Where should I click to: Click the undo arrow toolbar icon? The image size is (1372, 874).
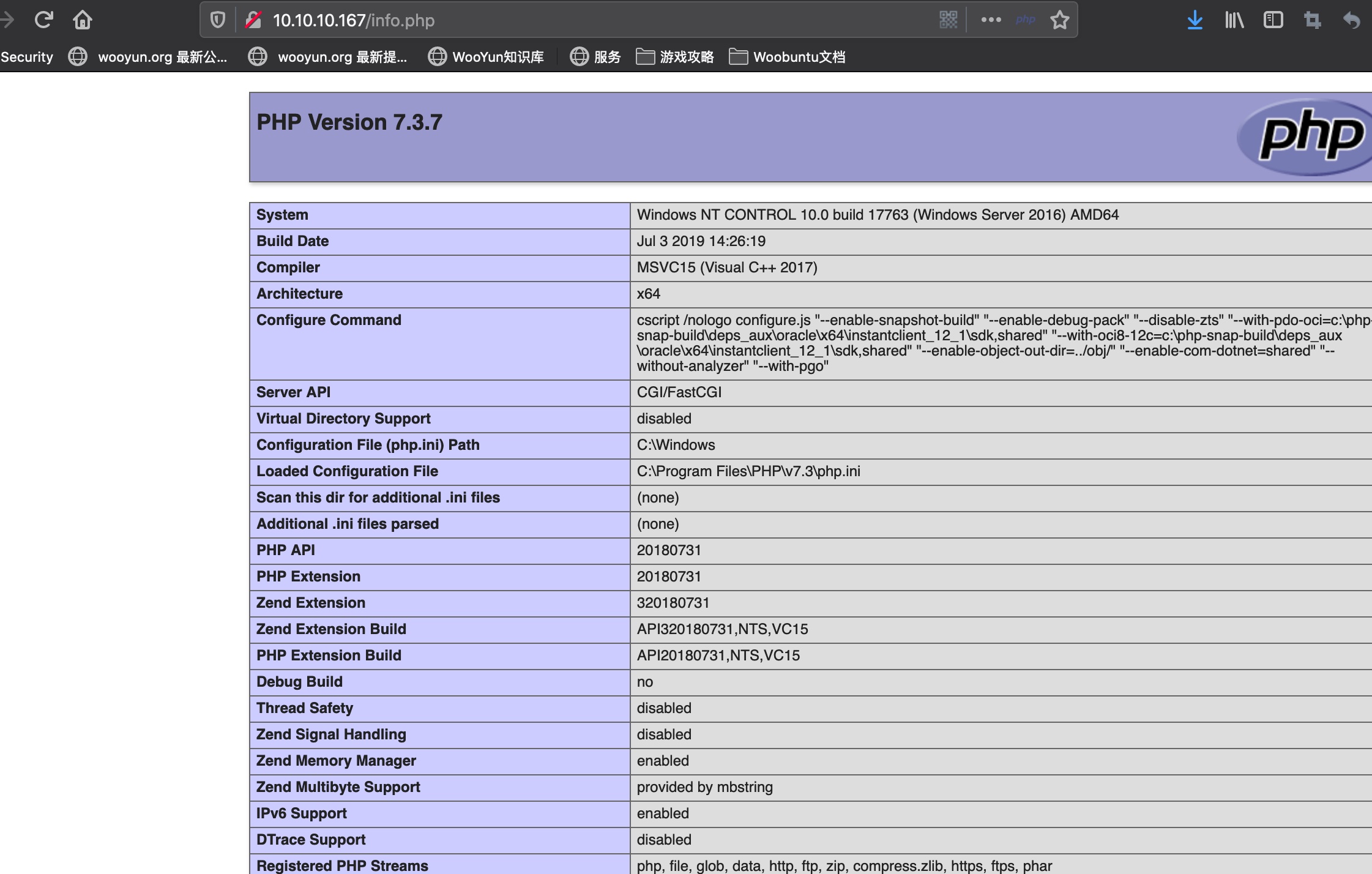tap(1351, 20)
